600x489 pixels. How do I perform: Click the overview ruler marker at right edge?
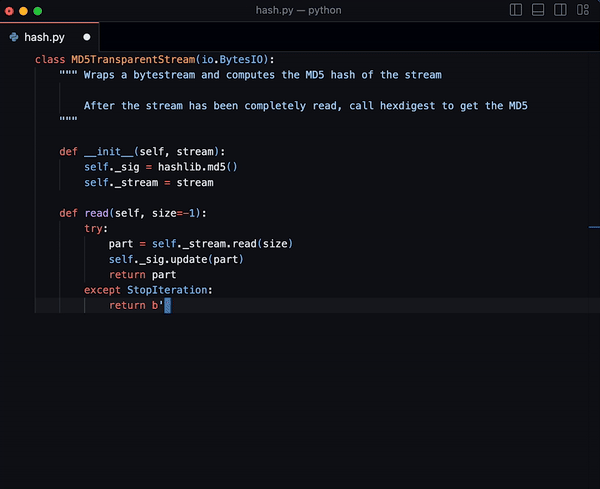tap(594, 228)
